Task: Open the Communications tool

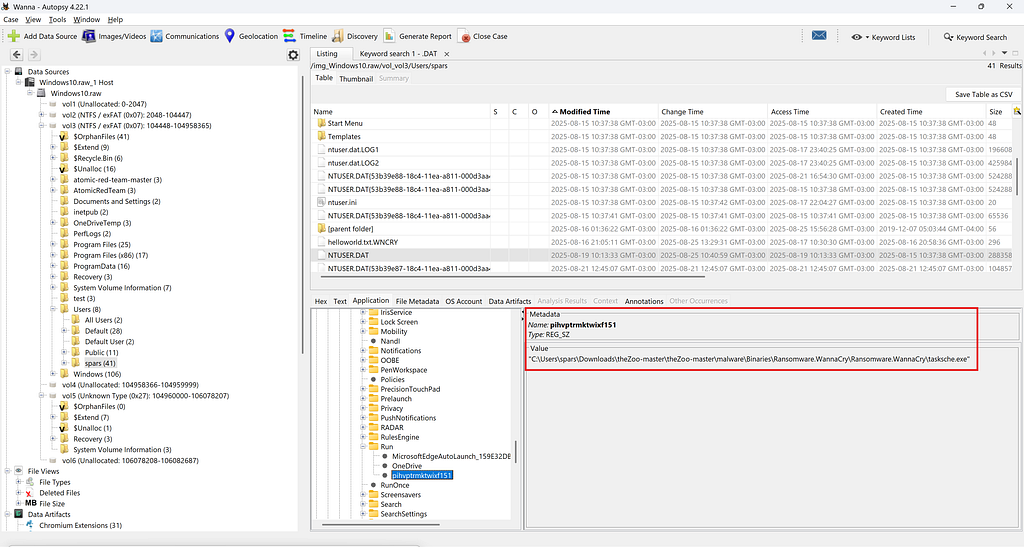Action: pyautogui.click(x=185, y=36)
